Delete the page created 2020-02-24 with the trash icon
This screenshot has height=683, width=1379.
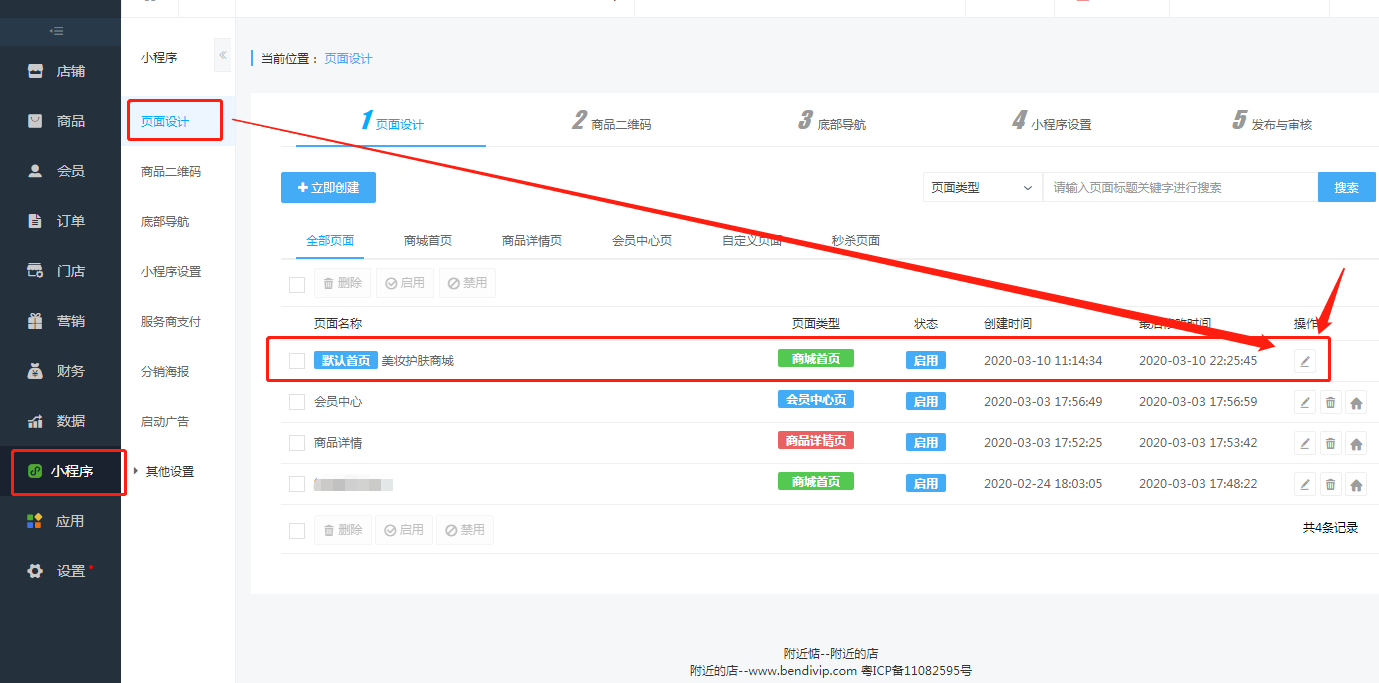[x=1330, y=484]
